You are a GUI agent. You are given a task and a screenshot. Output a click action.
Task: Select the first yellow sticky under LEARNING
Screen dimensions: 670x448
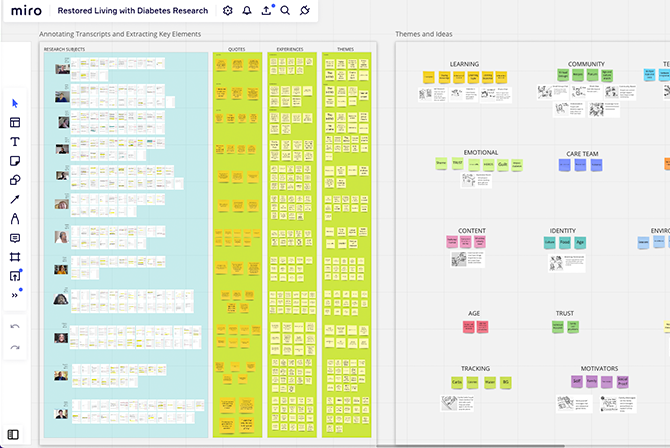click(x=429, y=77)
